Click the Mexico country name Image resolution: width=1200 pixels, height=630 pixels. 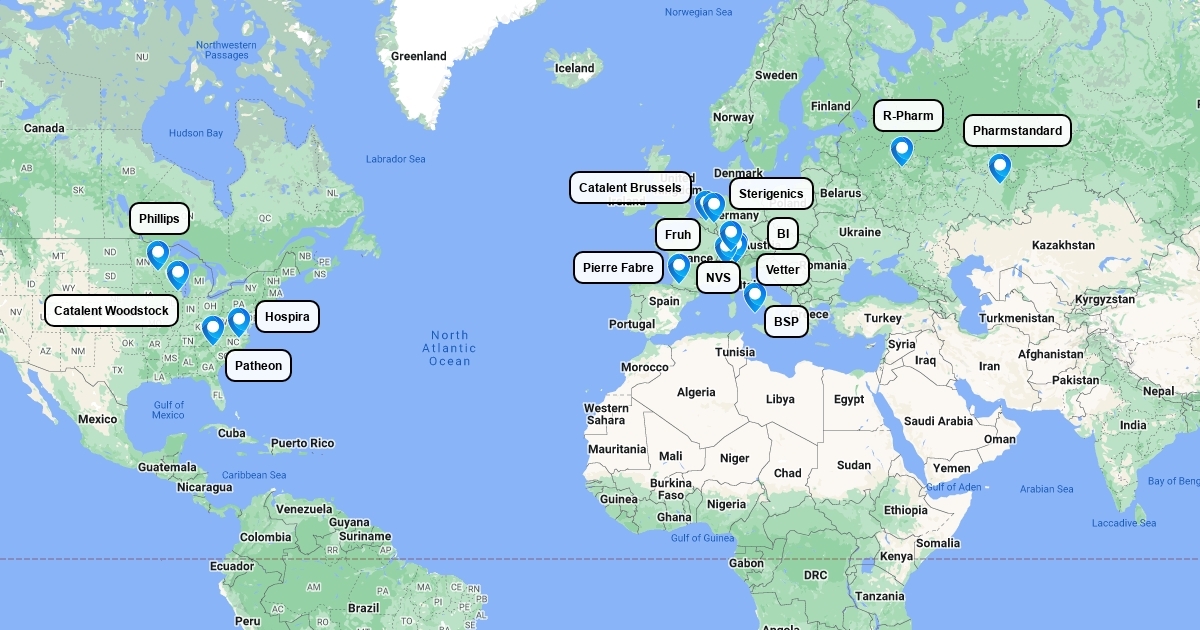pos(98,419)
